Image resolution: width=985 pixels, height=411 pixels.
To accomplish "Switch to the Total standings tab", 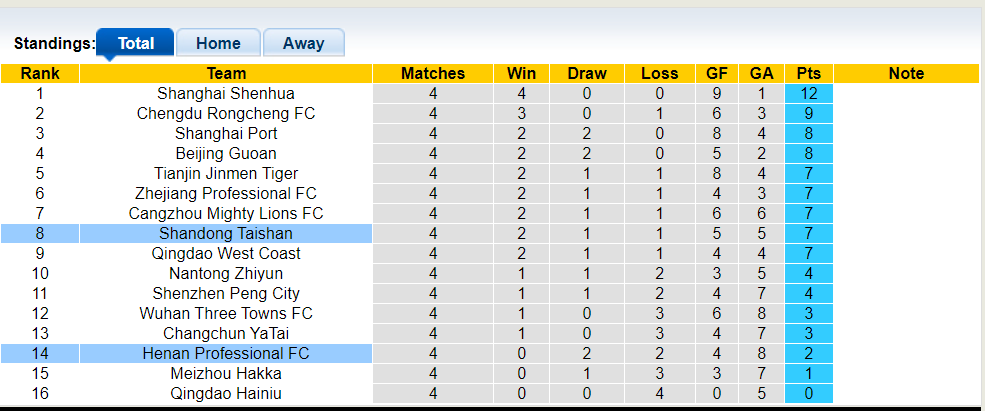I will click(x=136, y=43).
